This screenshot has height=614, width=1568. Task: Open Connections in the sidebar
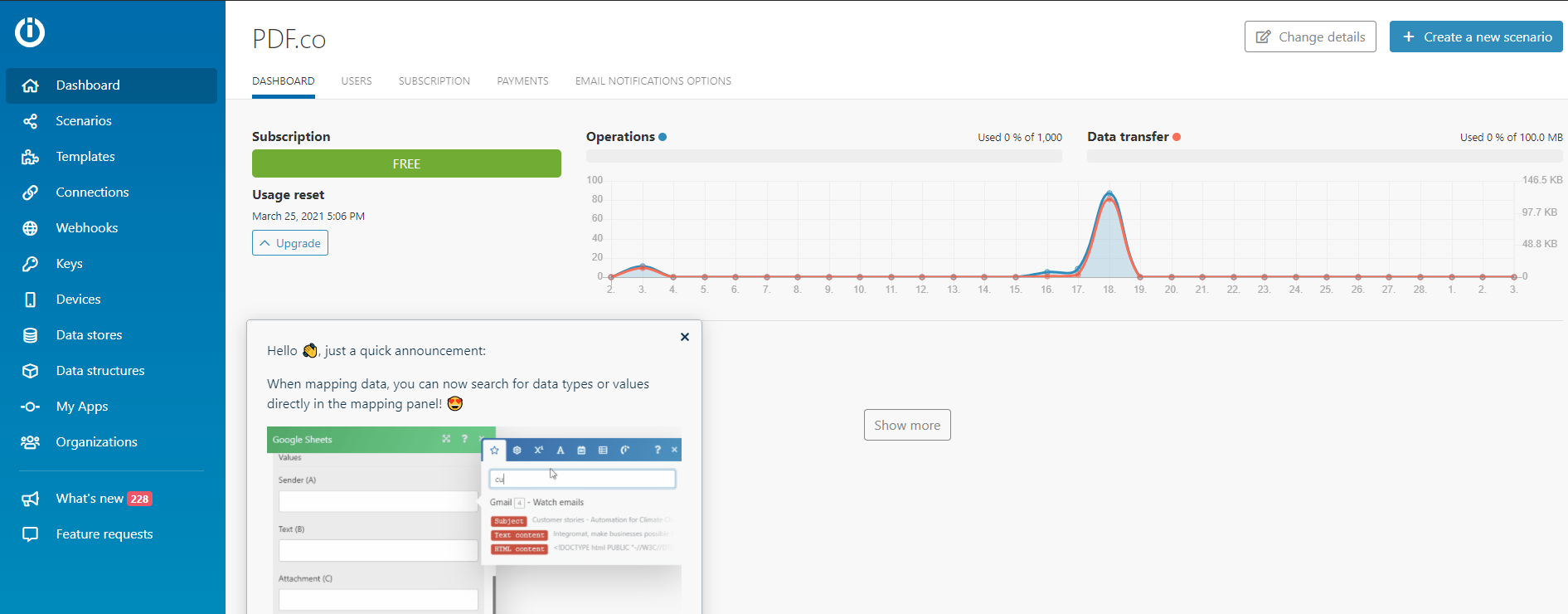click(111, 192)
